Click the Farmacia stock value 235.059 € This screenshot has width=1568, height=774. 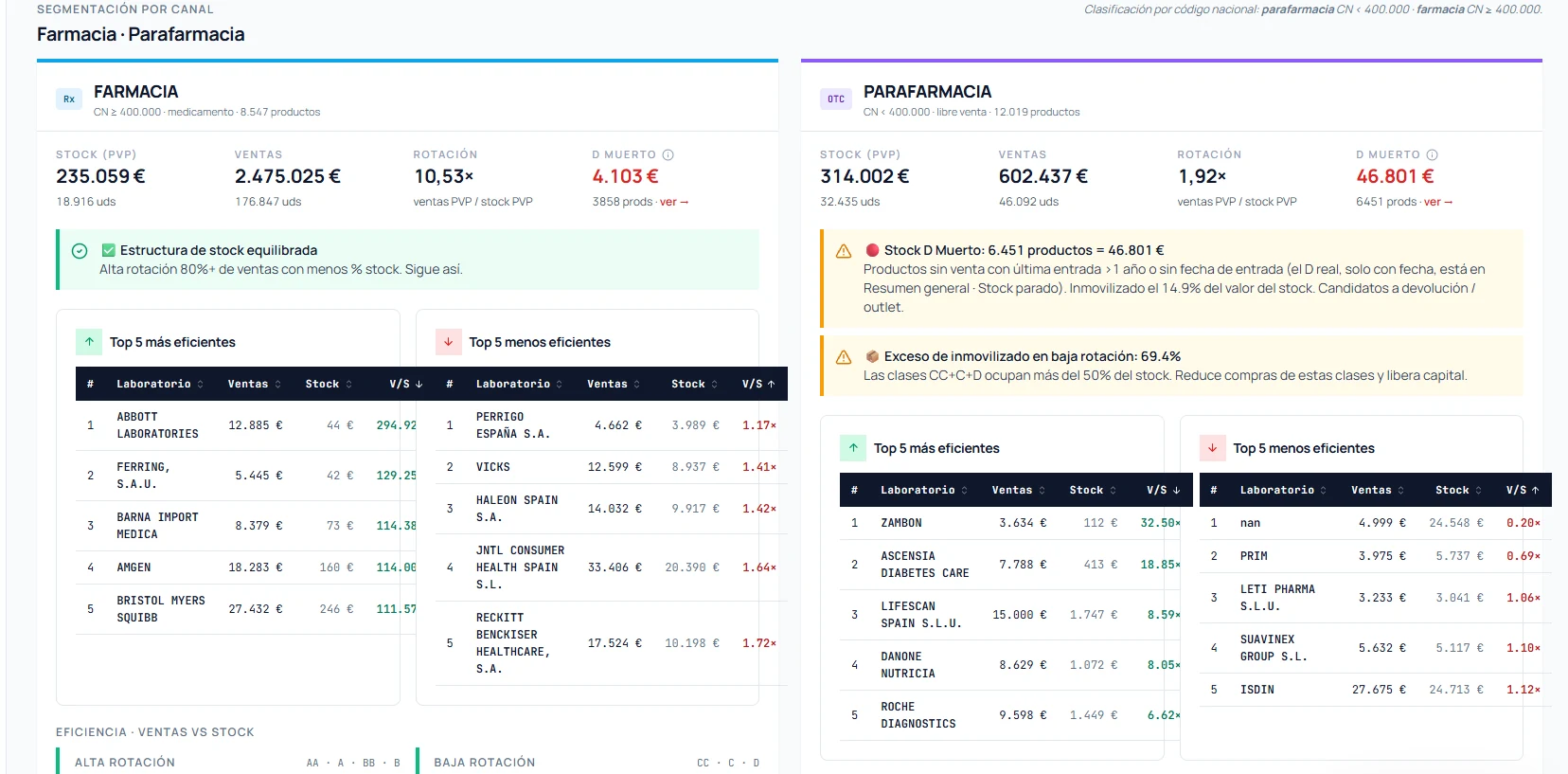point(100,176)
